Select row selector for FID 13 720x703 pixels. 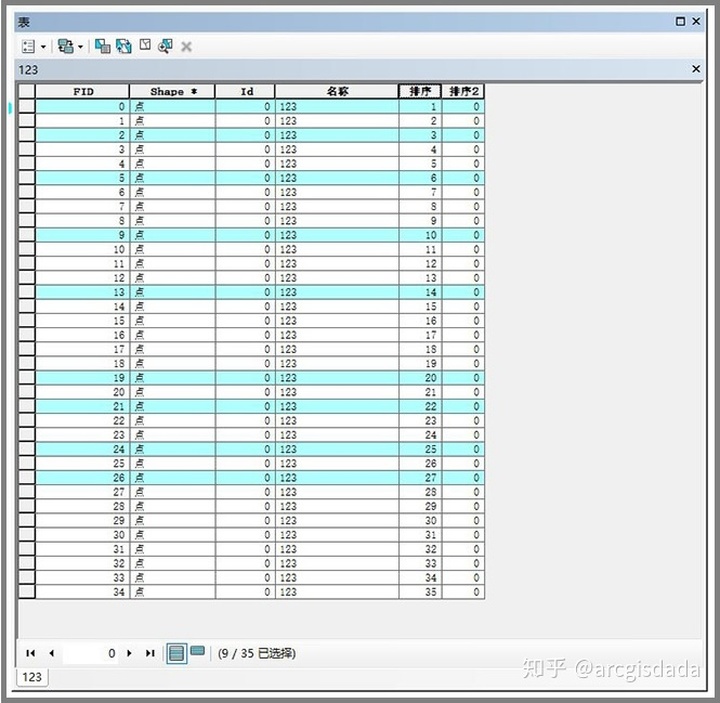pyautogui.click(x=27, y=292)
